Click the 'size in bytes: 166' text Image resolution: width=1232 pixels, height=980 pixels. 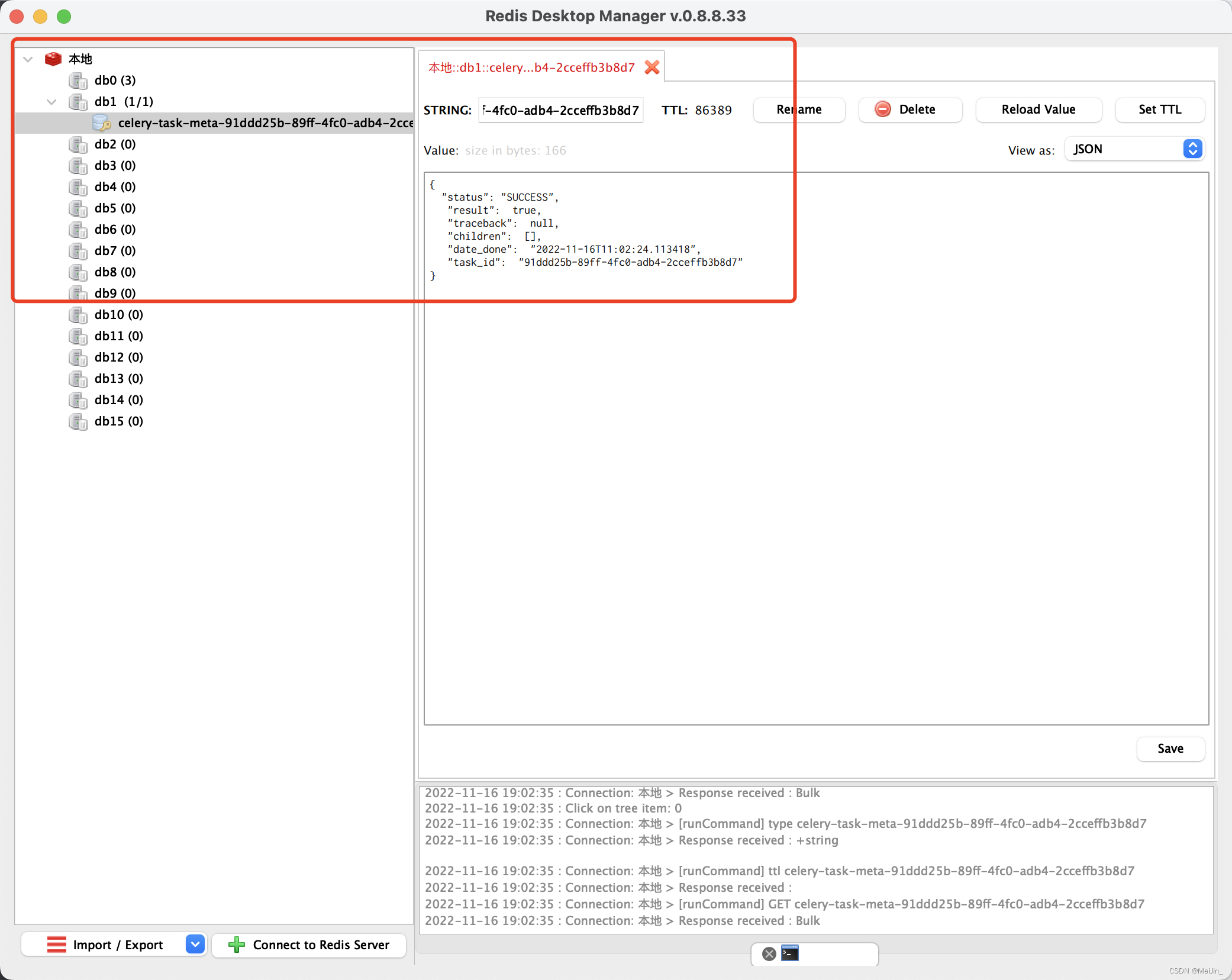pos(515,150)
